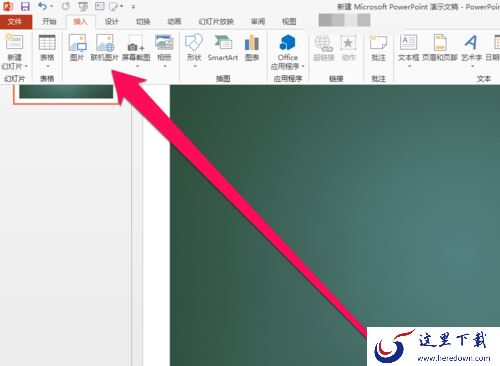Open the File tab

(15, 22)
